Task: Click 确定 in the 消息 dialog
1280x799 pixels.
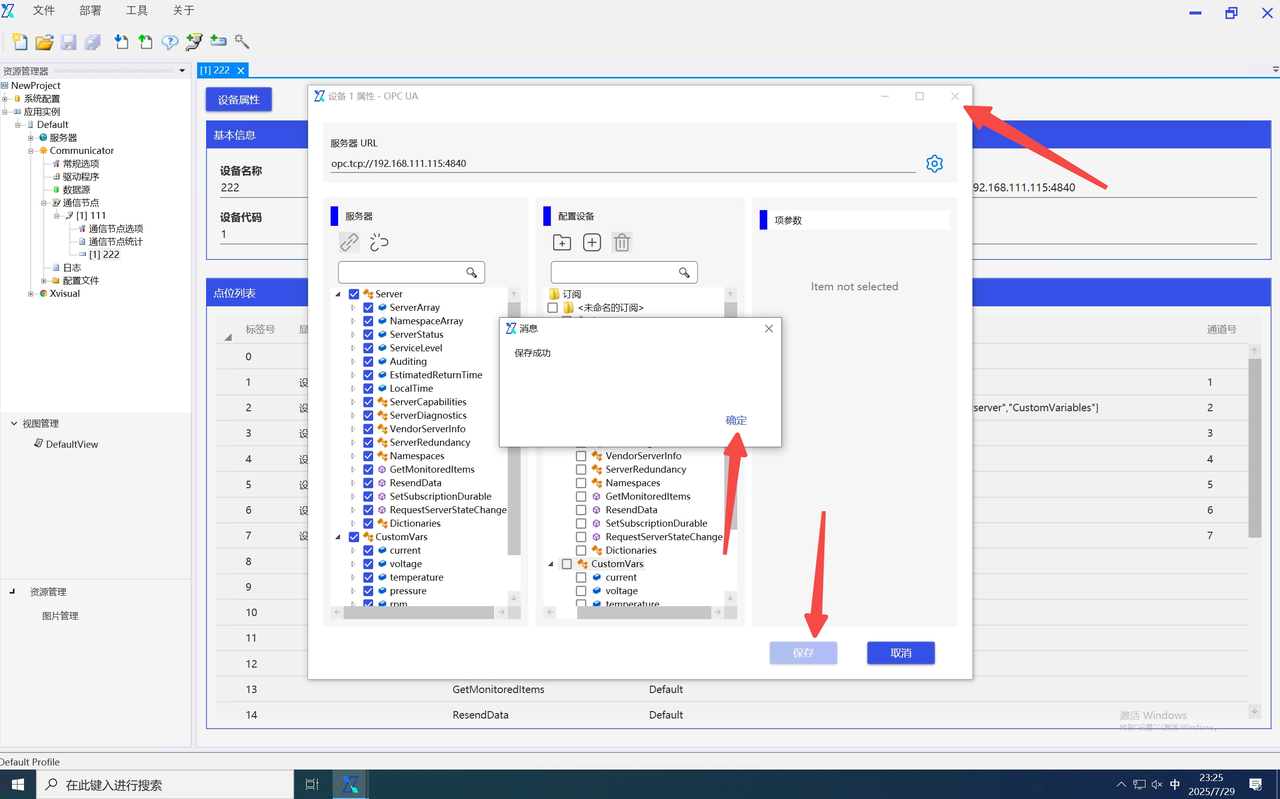Action: point(736,420)
